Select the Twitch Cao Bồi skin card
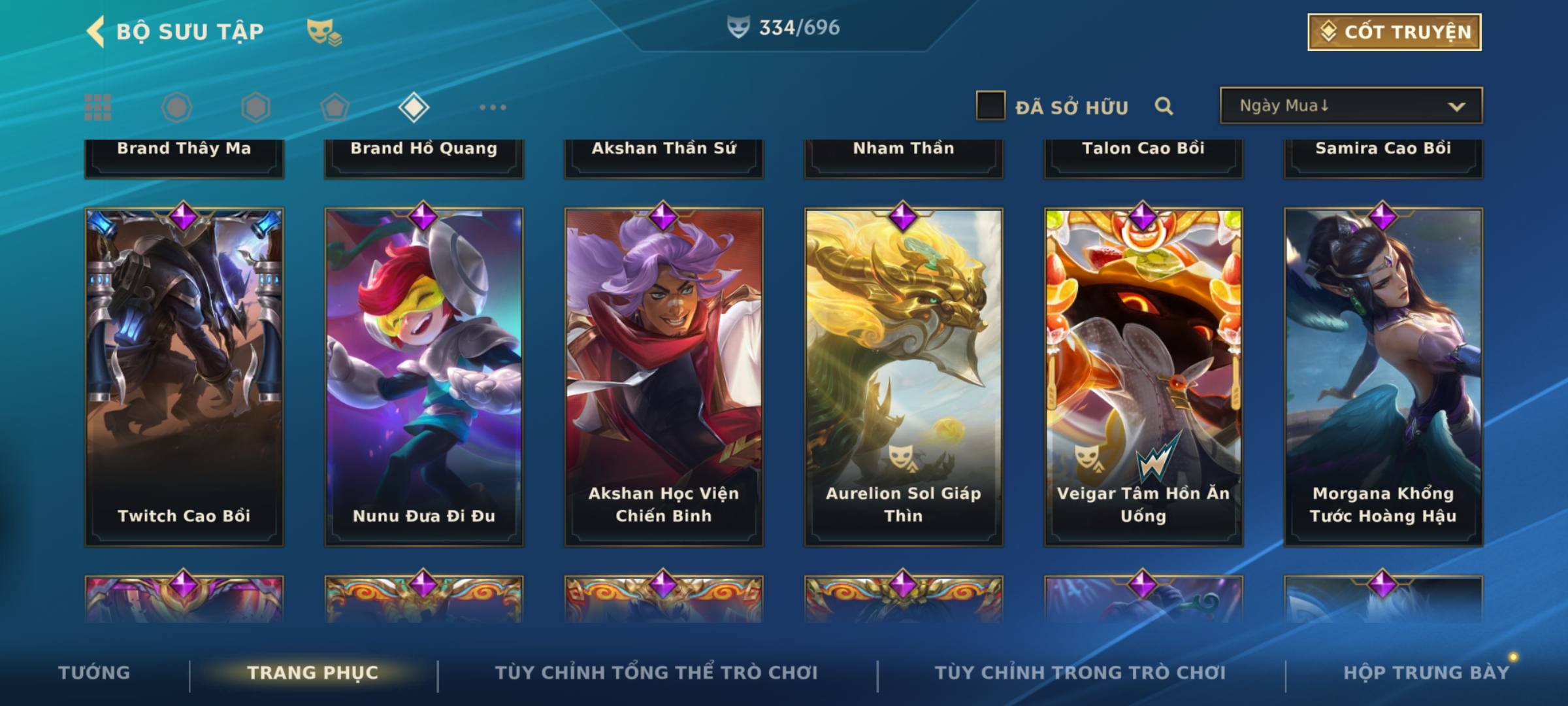The width and height of the screenshot is (1568, 706). click(x=184, y=377)
